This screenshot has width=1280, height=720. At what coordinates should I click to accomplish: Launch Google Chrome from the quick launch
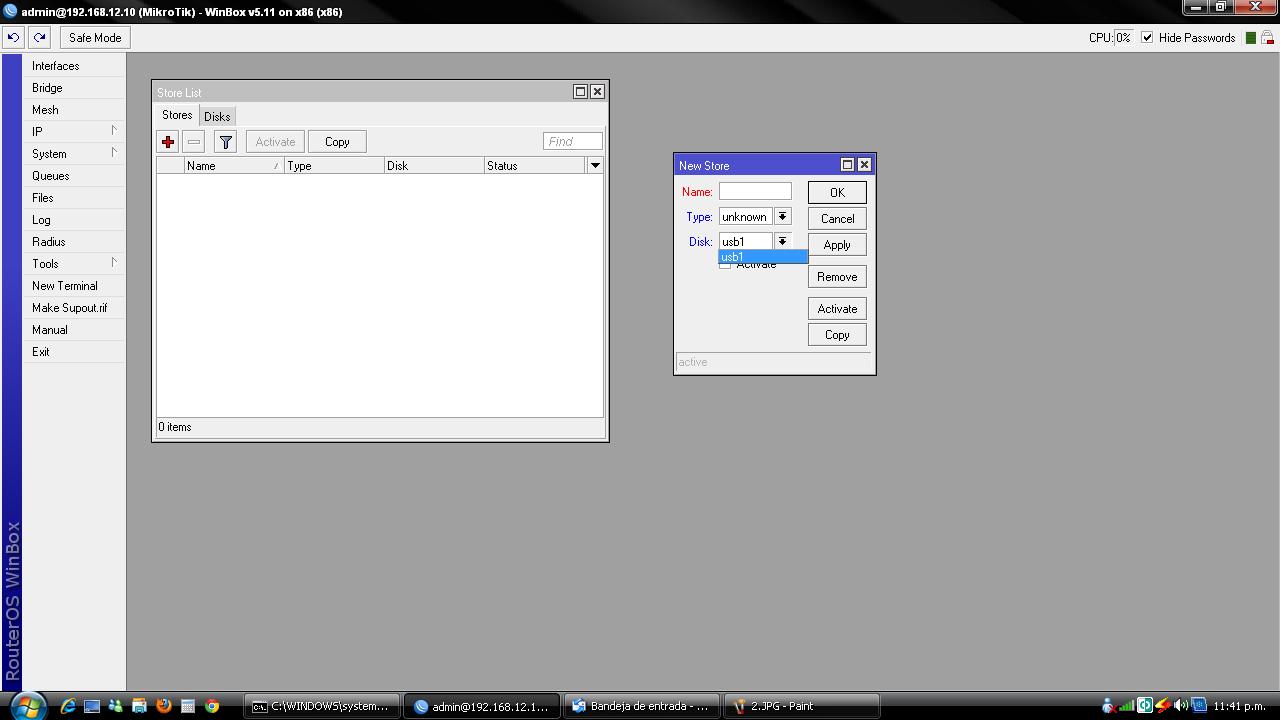[212, 706]
